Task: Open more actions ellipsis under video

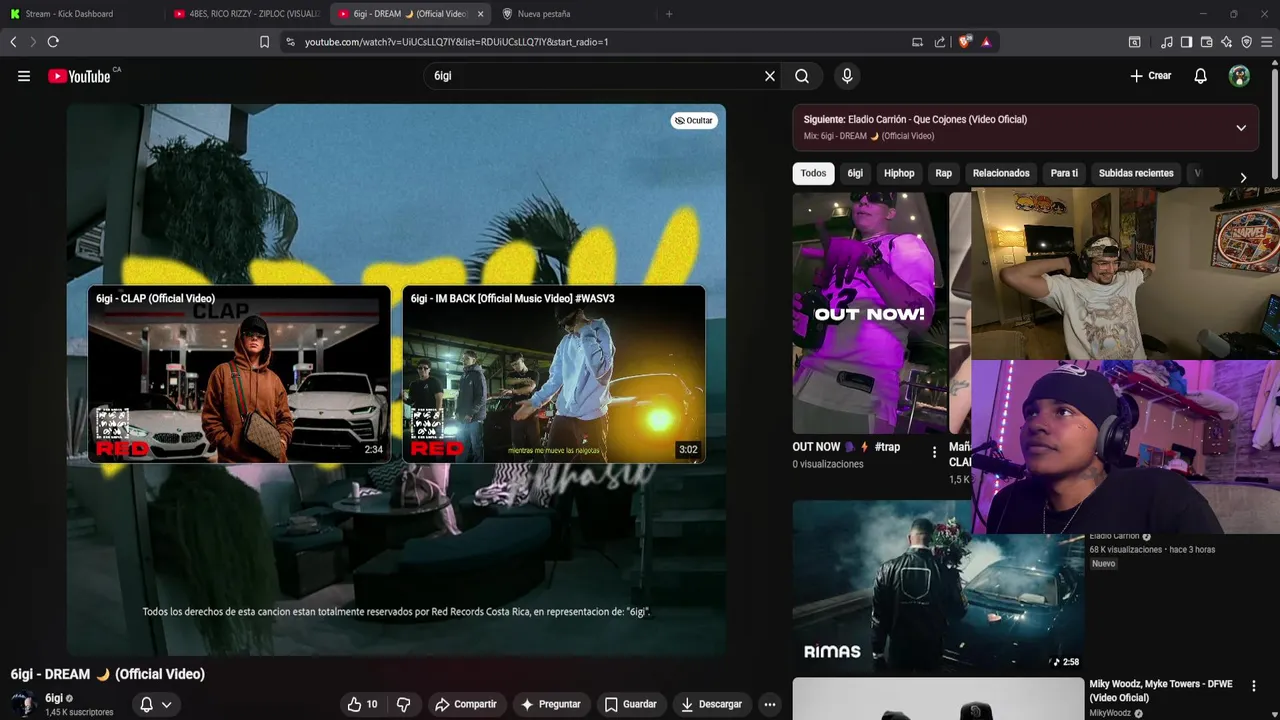Action: (770, 704)
